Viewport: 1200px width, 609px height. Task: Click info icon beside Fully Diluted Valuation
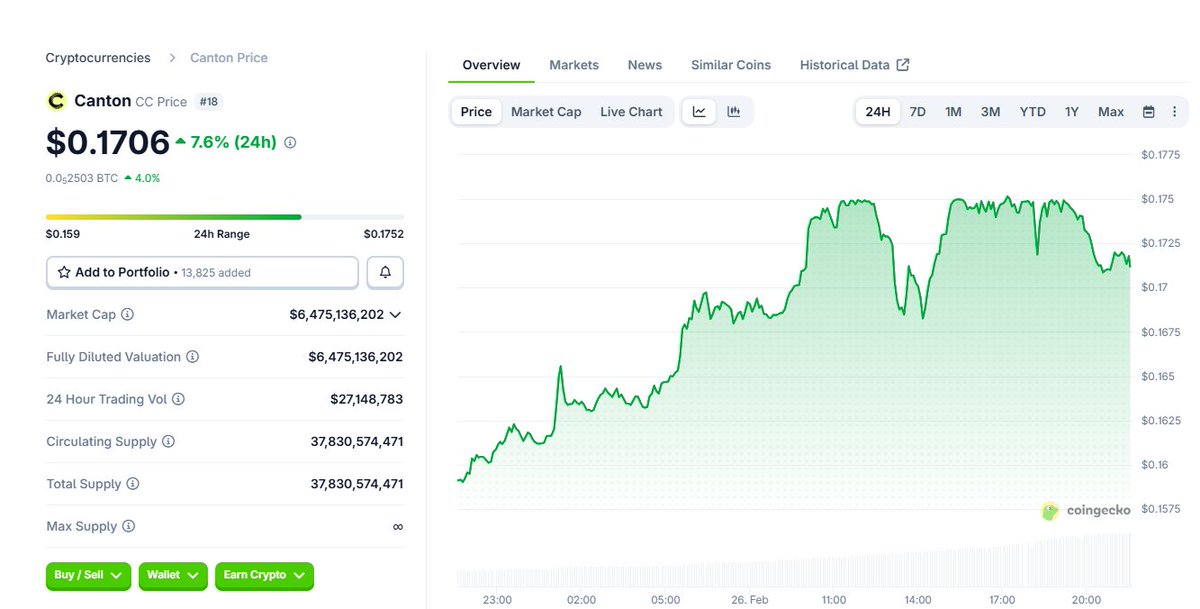(x=192, y=357)
